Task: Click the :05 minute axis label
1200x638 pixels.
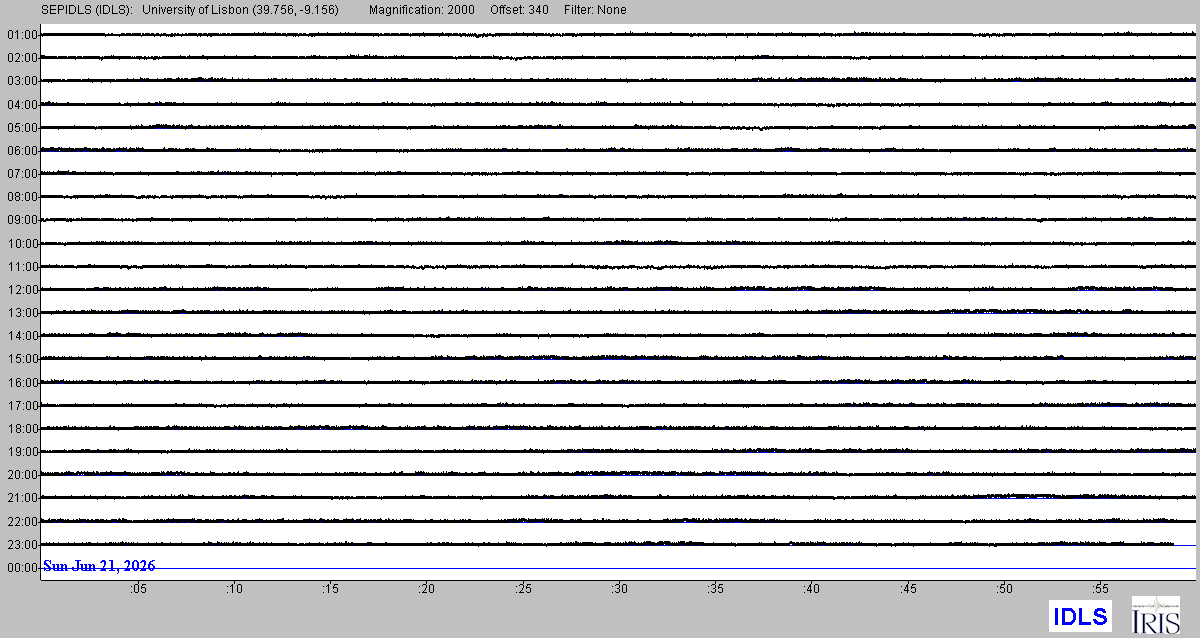Action: [138, 590]
